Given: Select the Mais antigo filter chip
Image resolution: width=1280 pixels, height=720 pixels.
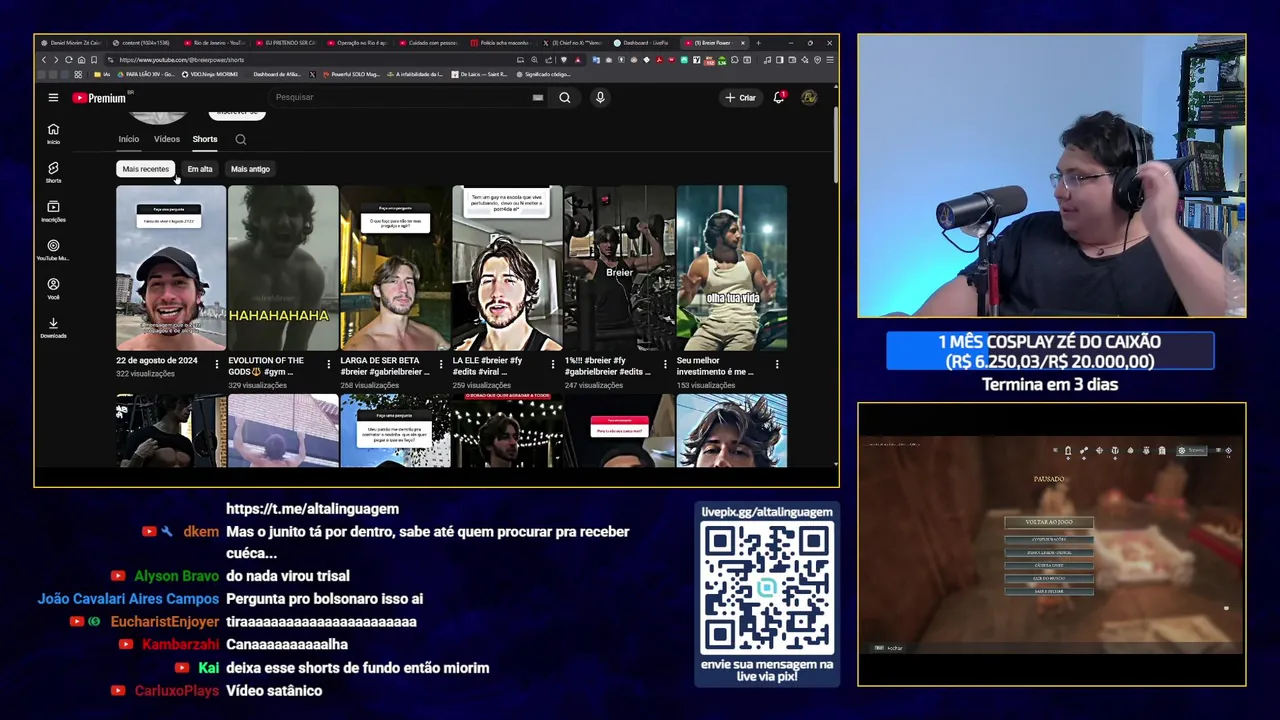Looking at the screenshot, I should tap(250, 169).
